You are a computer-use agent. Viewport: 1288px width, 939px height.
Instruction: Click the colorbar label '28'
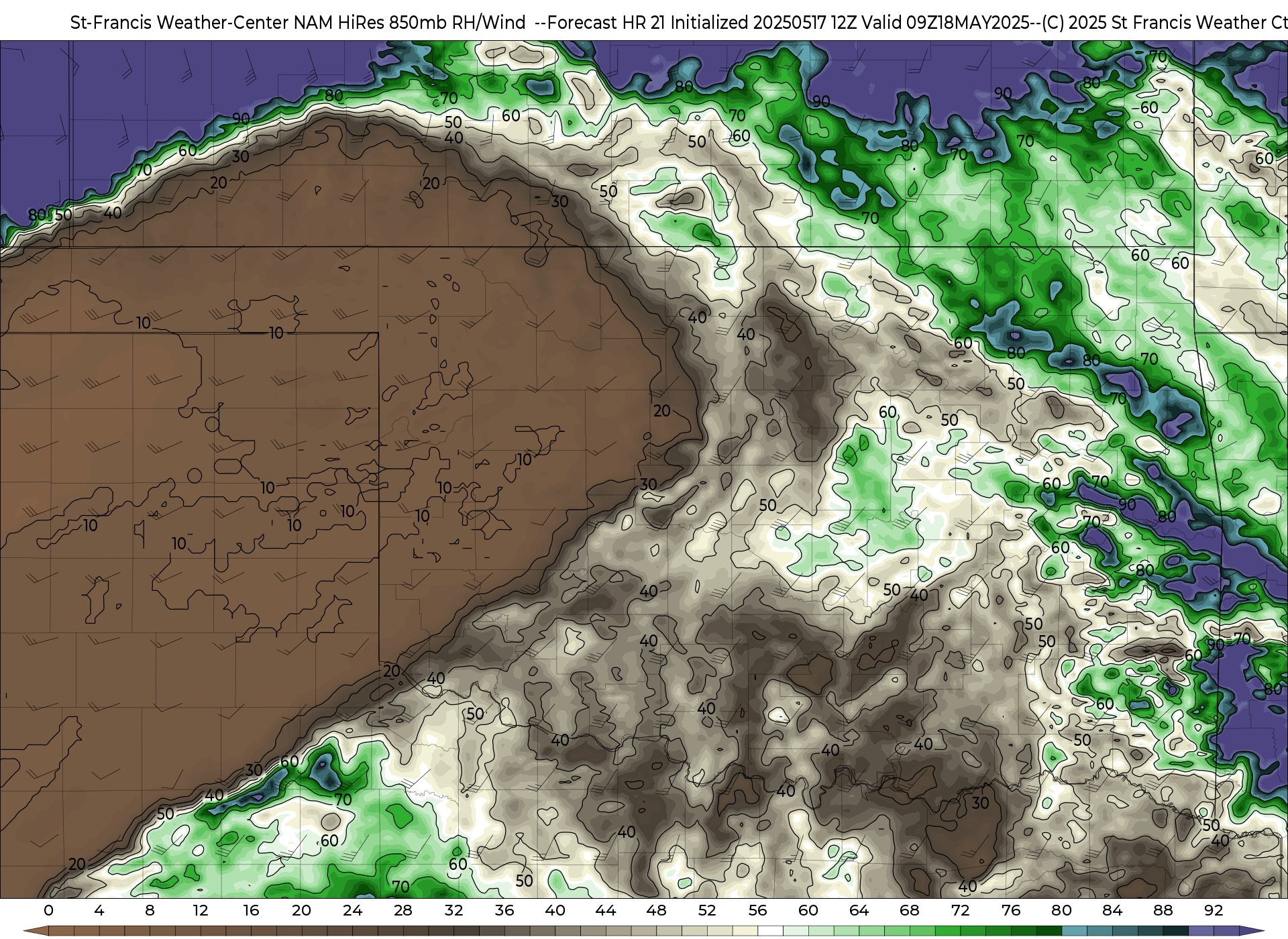pyautogui.click(x=403, y=910)
